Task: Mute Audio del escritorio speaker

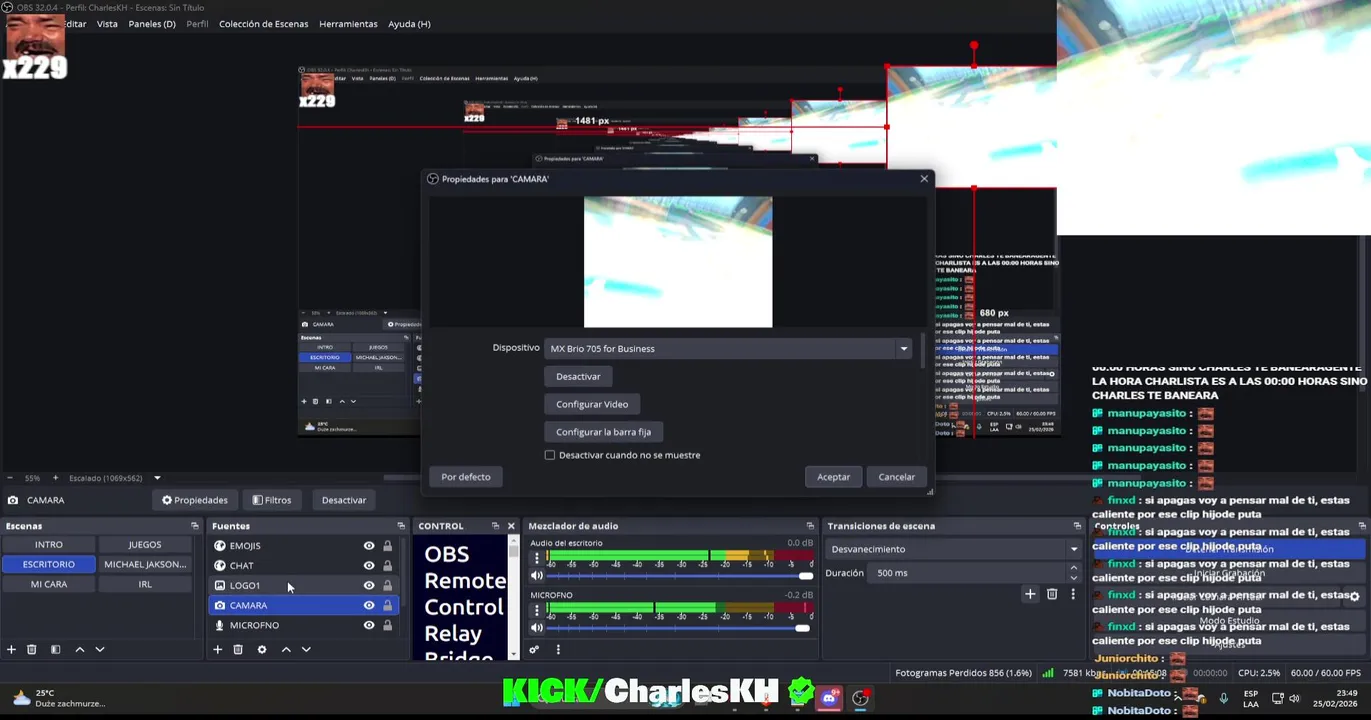Action: [x=537, y=575]
